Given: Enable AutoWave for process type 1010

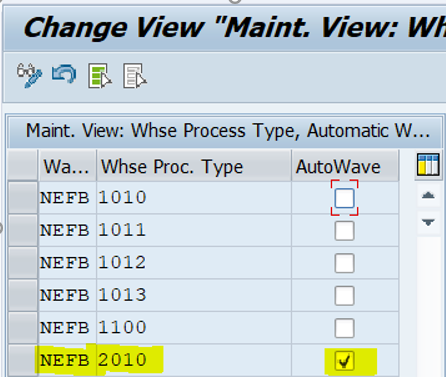Looking at the screenshot, I should (344, 198).
